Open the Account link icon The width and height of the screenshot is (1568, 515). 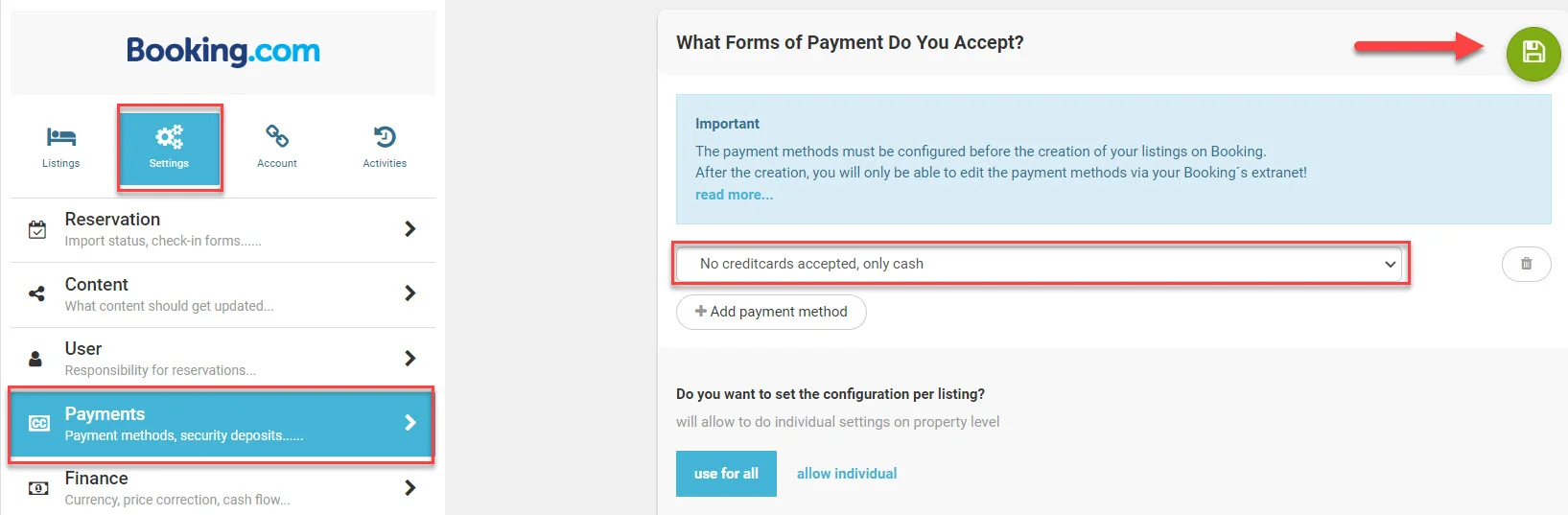point(277,137)
